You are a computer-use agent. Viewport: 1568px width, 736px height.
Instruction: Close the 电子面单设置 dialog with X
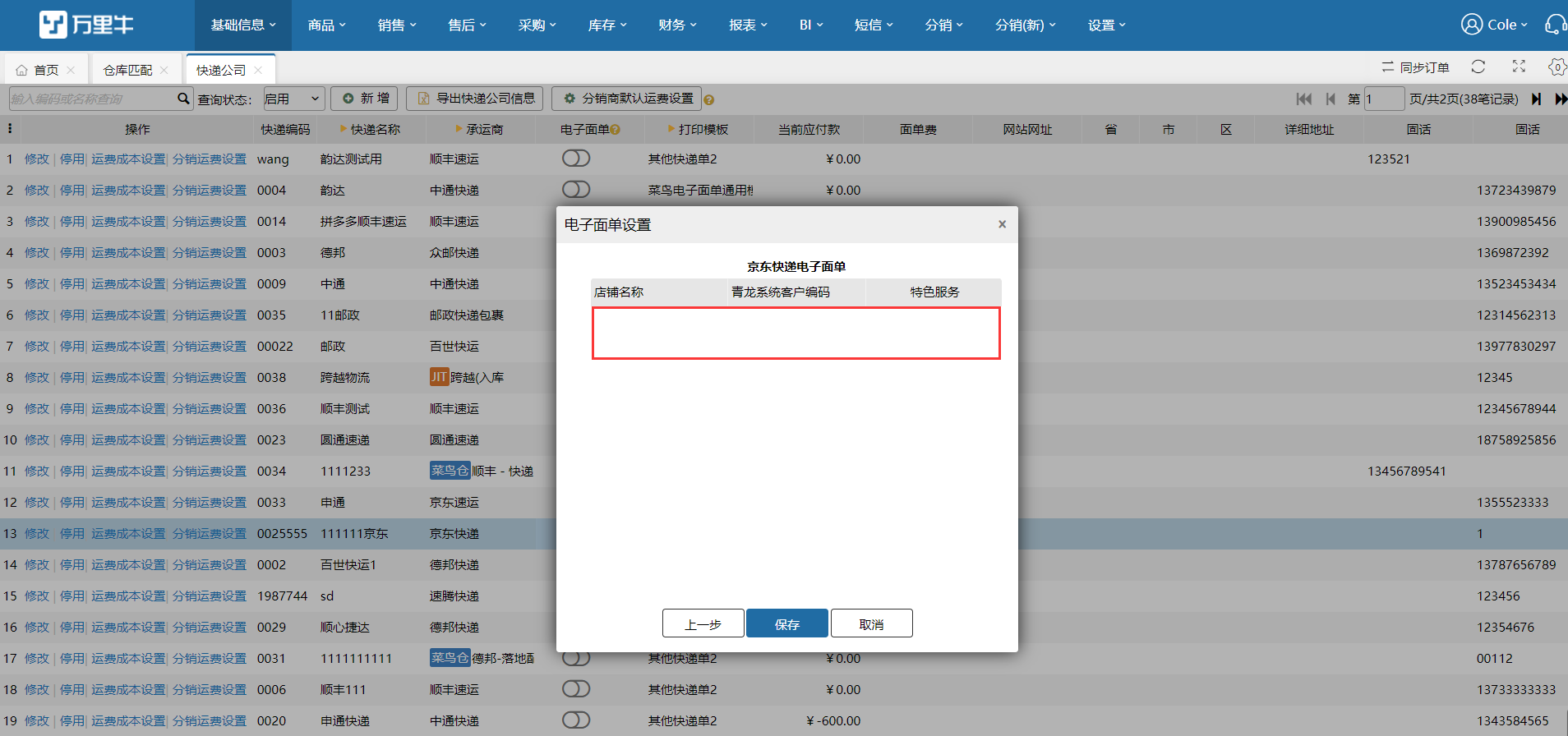[1002, 224]
